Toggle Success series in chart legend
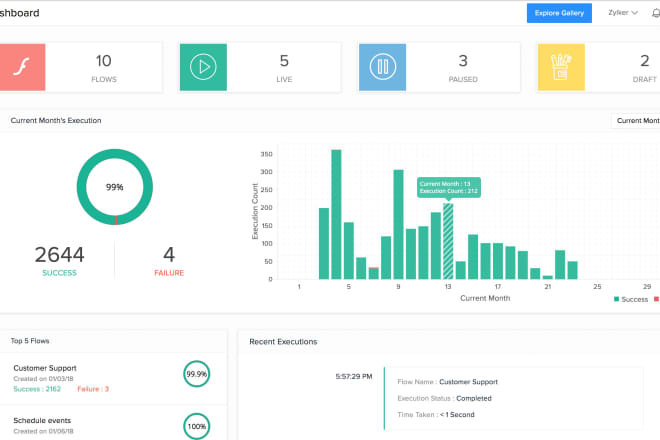The image size is (660, 440). [x=631, y=299]
